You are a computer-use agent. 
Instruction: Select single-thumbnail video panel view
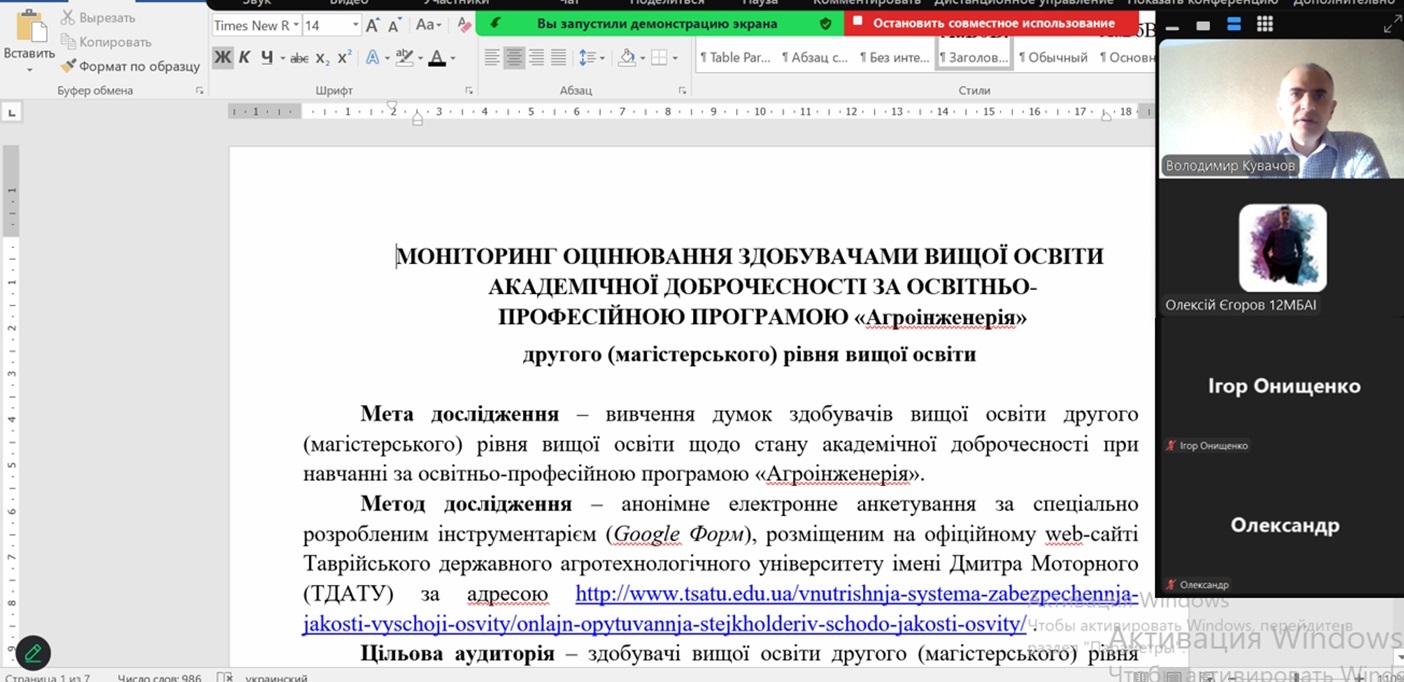tap(1203, 25)
